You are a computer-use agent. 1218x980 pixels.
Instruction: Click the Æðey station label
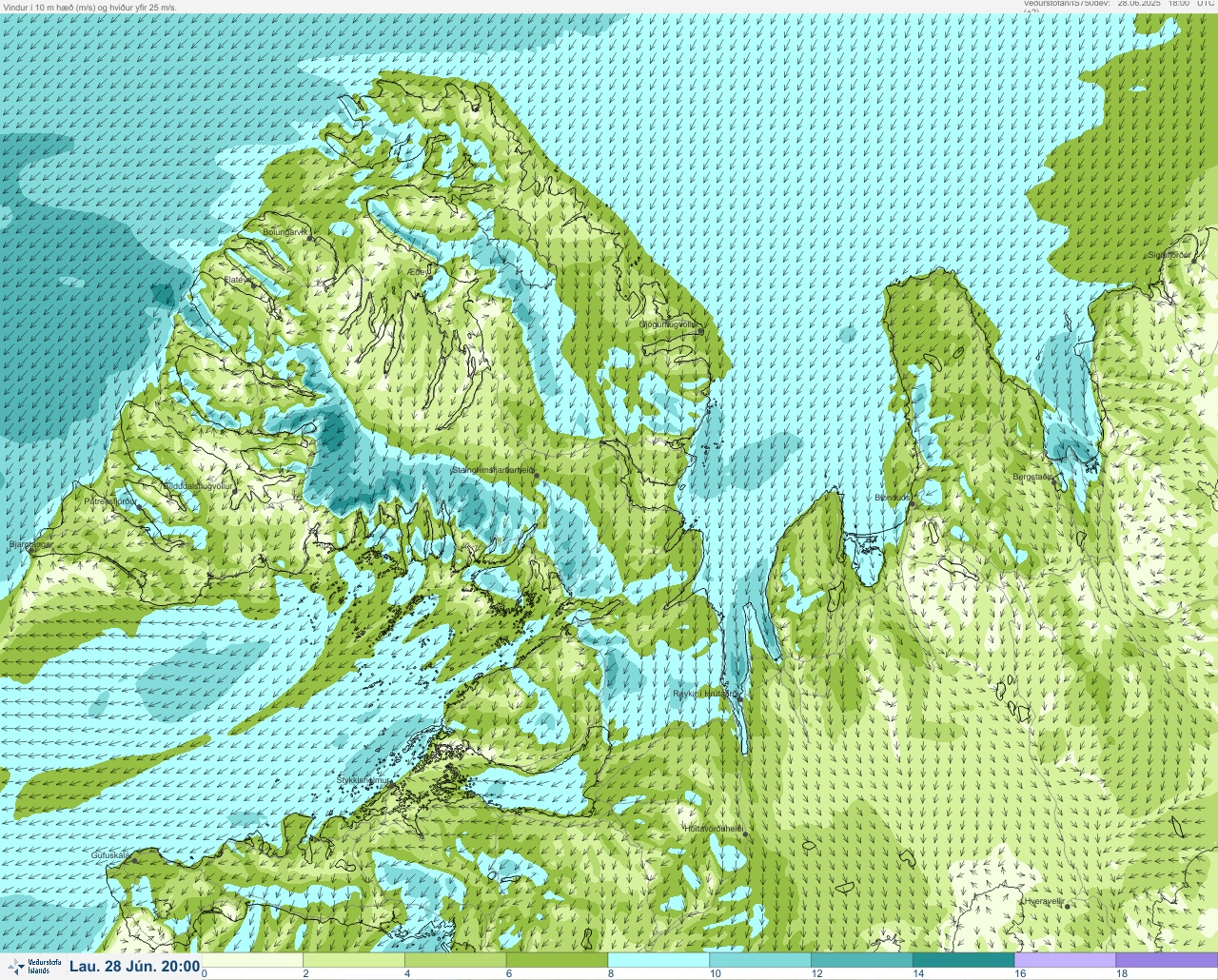[x=418, y=272]
